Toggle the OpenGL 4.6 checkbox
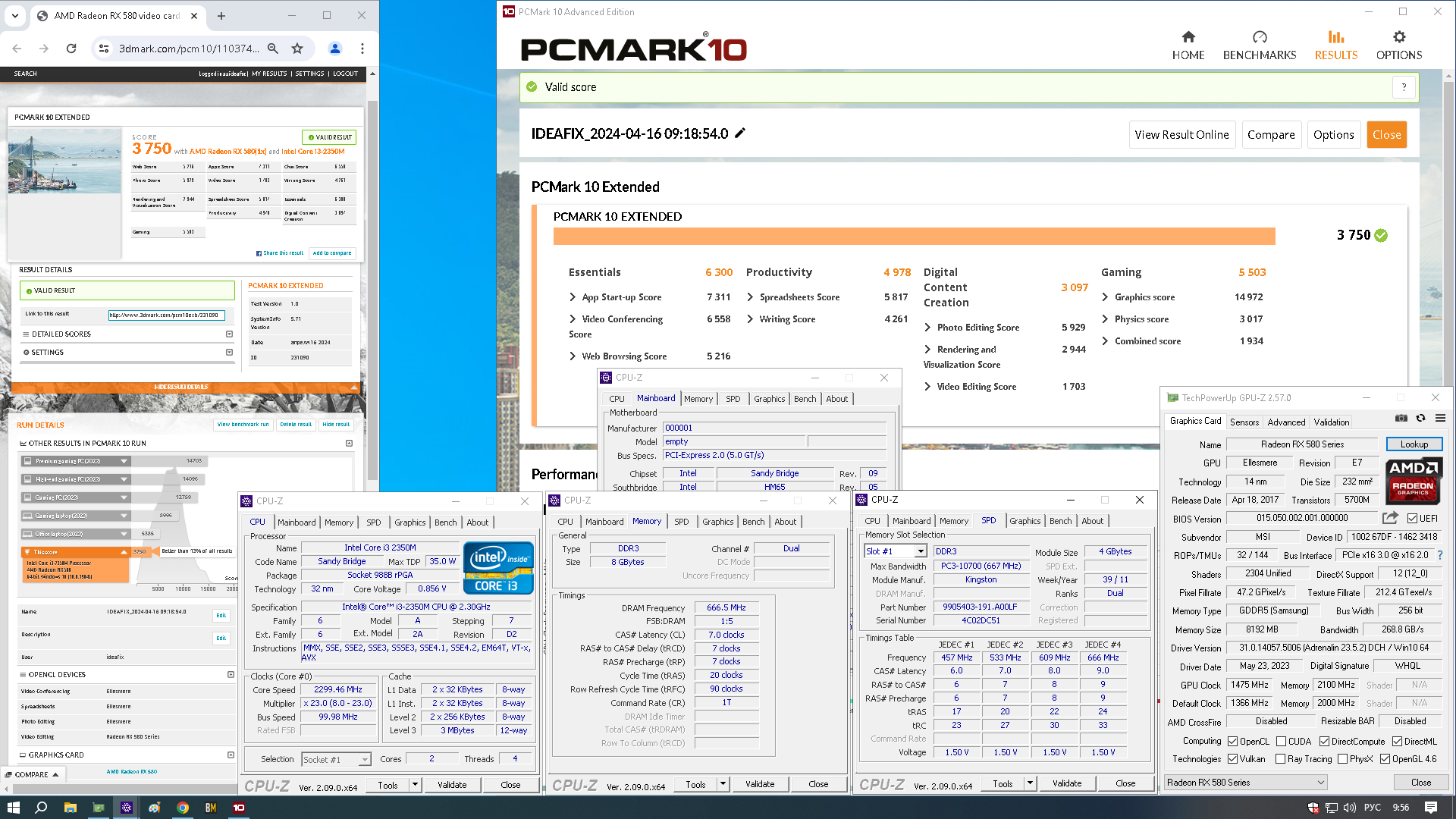Image resolution: width=1456 pixels, height=819 pixels. tap(1385, 759)
